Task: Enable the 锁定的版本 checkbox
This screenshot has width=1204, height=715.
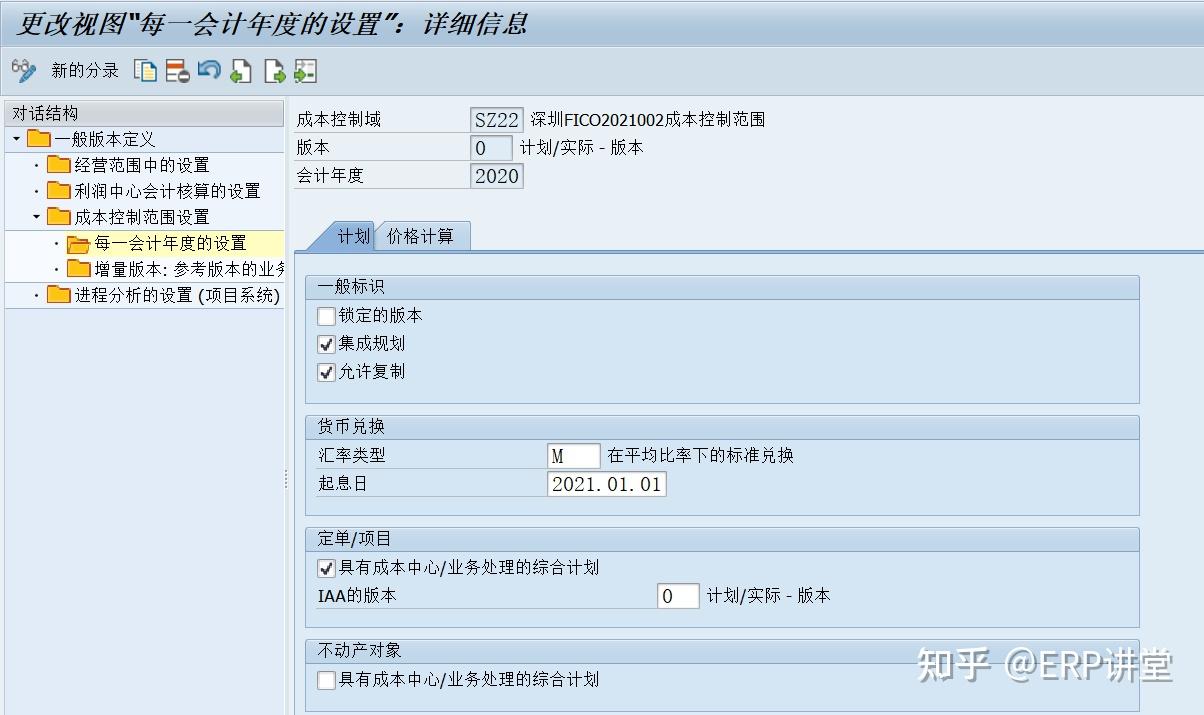Action: (x=326, y=316)
